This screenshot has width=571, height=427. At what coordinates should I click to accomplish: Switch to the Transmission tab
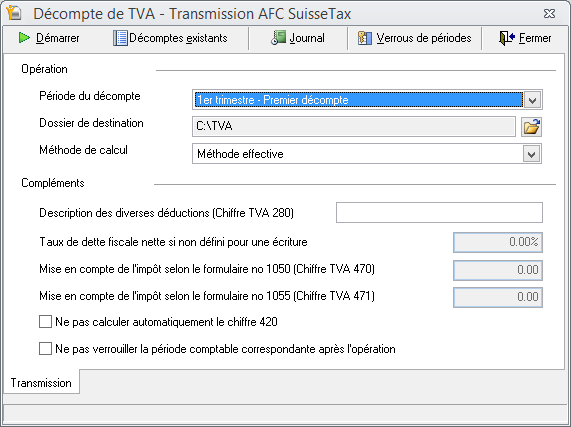tap(41, 383)
